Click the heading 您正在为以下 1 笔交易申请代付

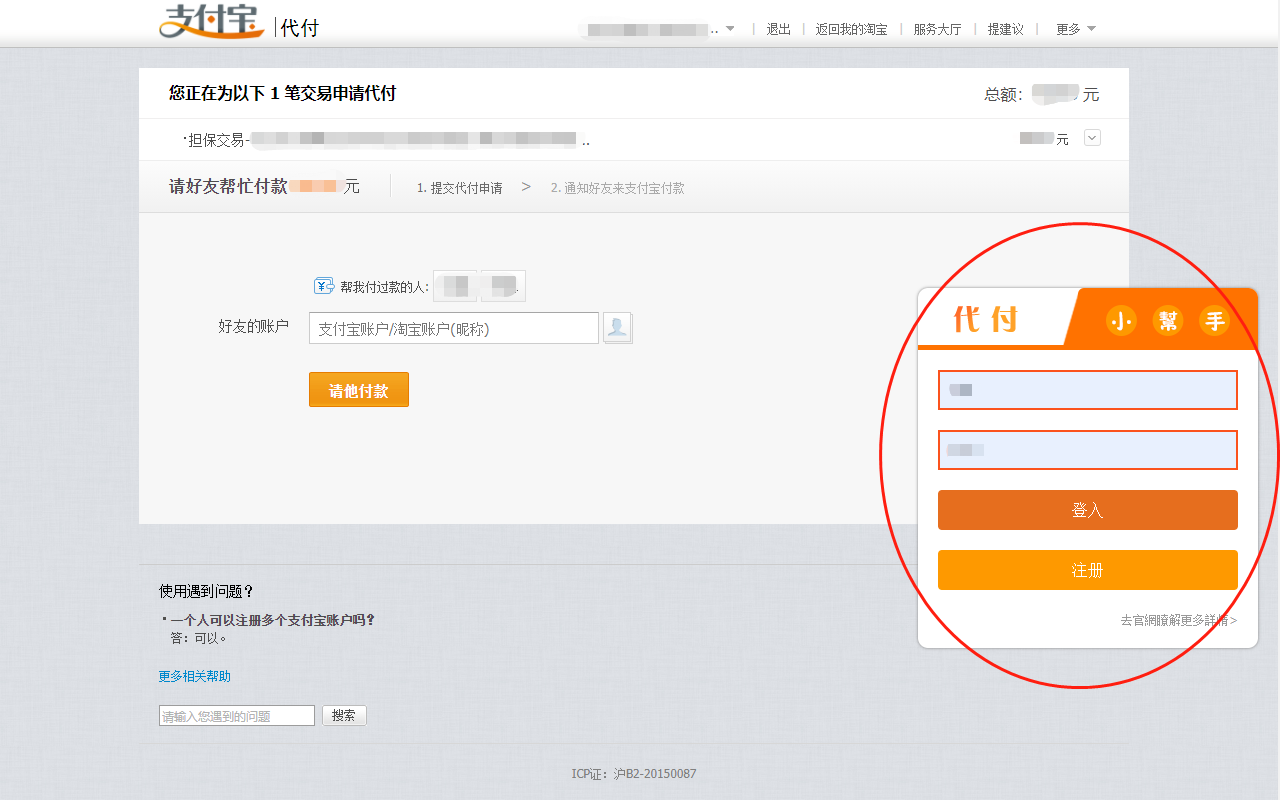(283, 93)
